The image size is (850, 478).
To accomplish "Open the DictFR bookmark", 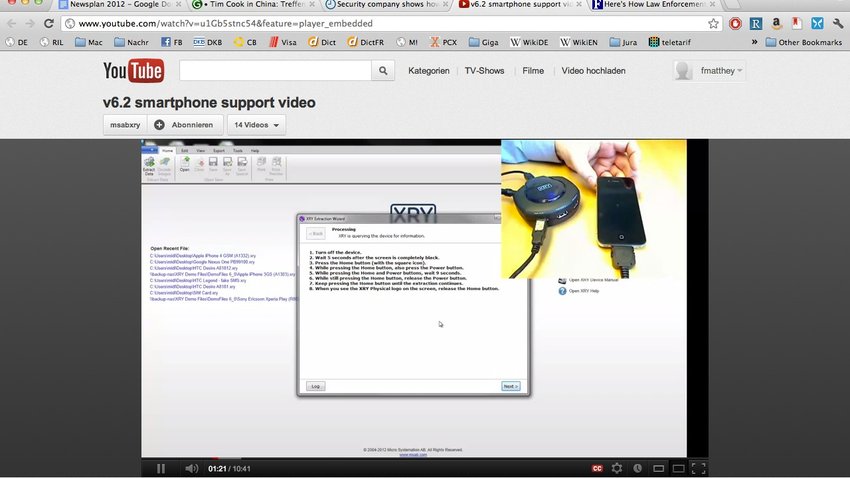I will coord(366,42).
